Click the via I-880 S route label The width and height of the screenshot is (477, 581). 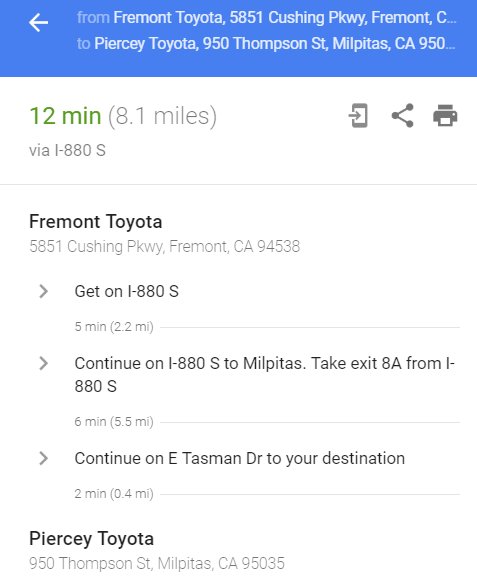coord(67,150)
